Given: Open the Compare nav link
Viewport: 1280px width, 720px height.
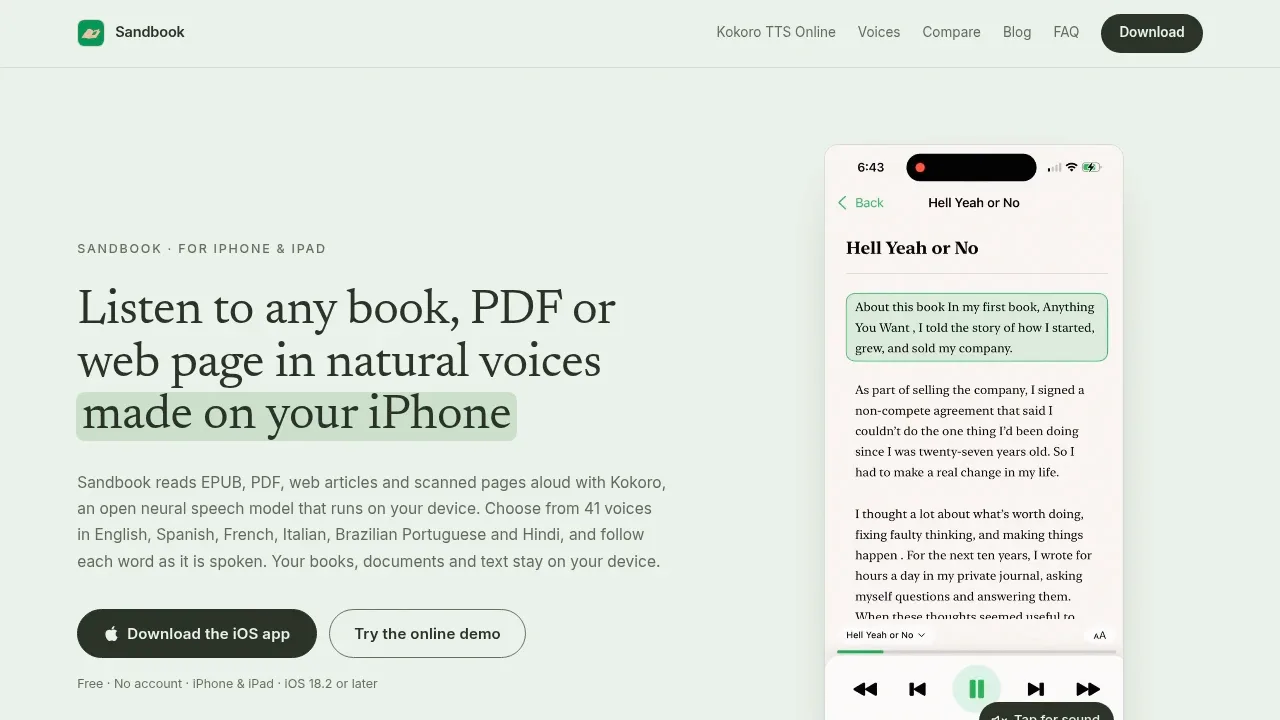Looking at the screenshot, I should pyautogui.click(x=951, y=32).
